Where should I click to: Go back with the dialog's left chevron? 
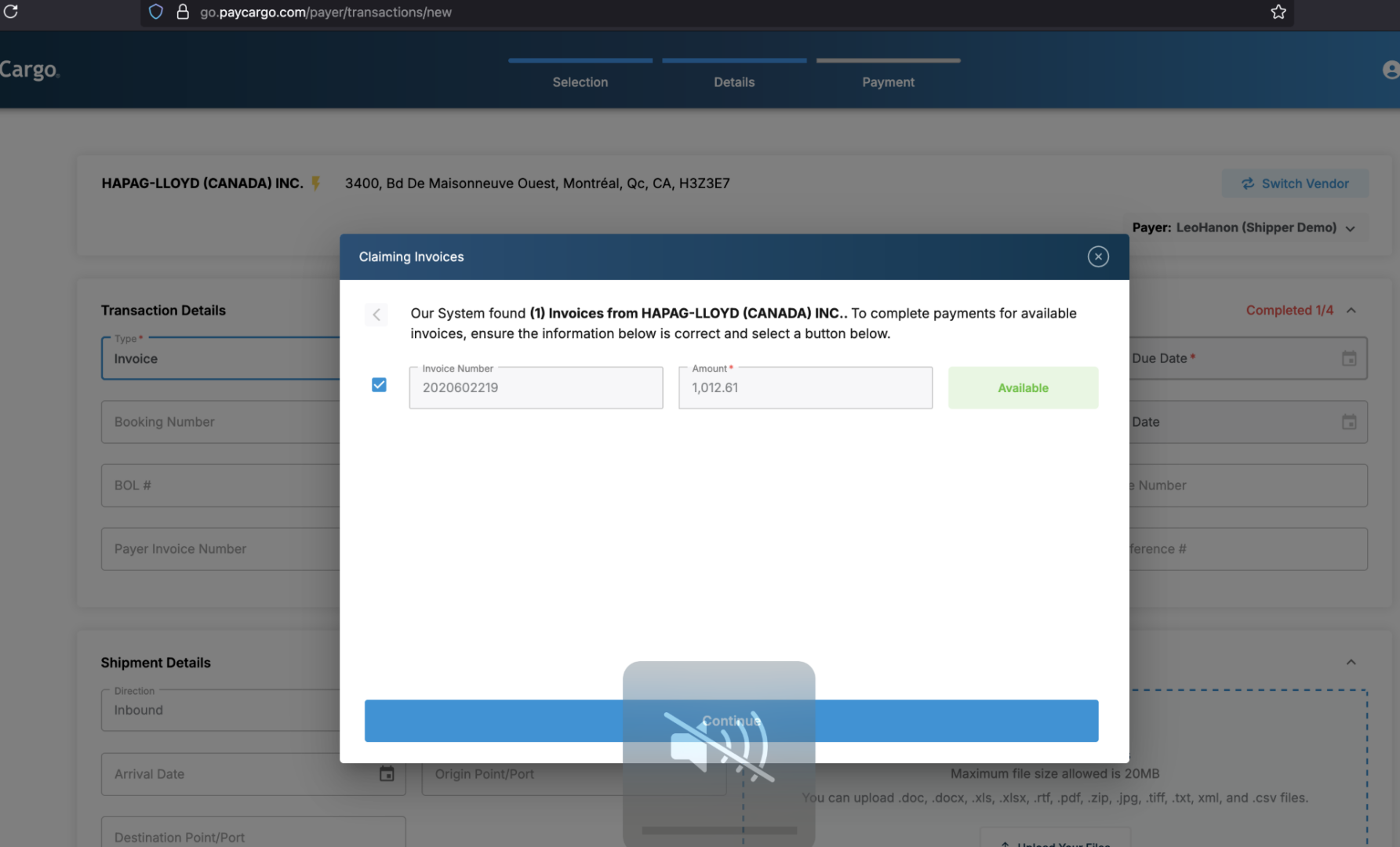376,314
